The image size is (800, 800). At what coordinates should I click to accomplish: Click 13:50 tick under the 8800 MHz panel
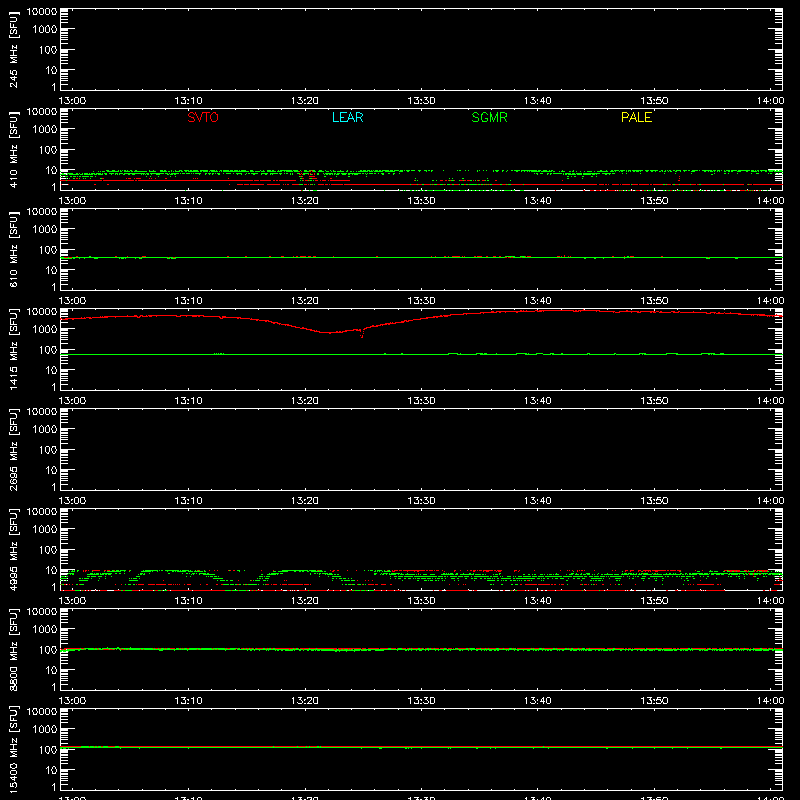click(654, 701)
